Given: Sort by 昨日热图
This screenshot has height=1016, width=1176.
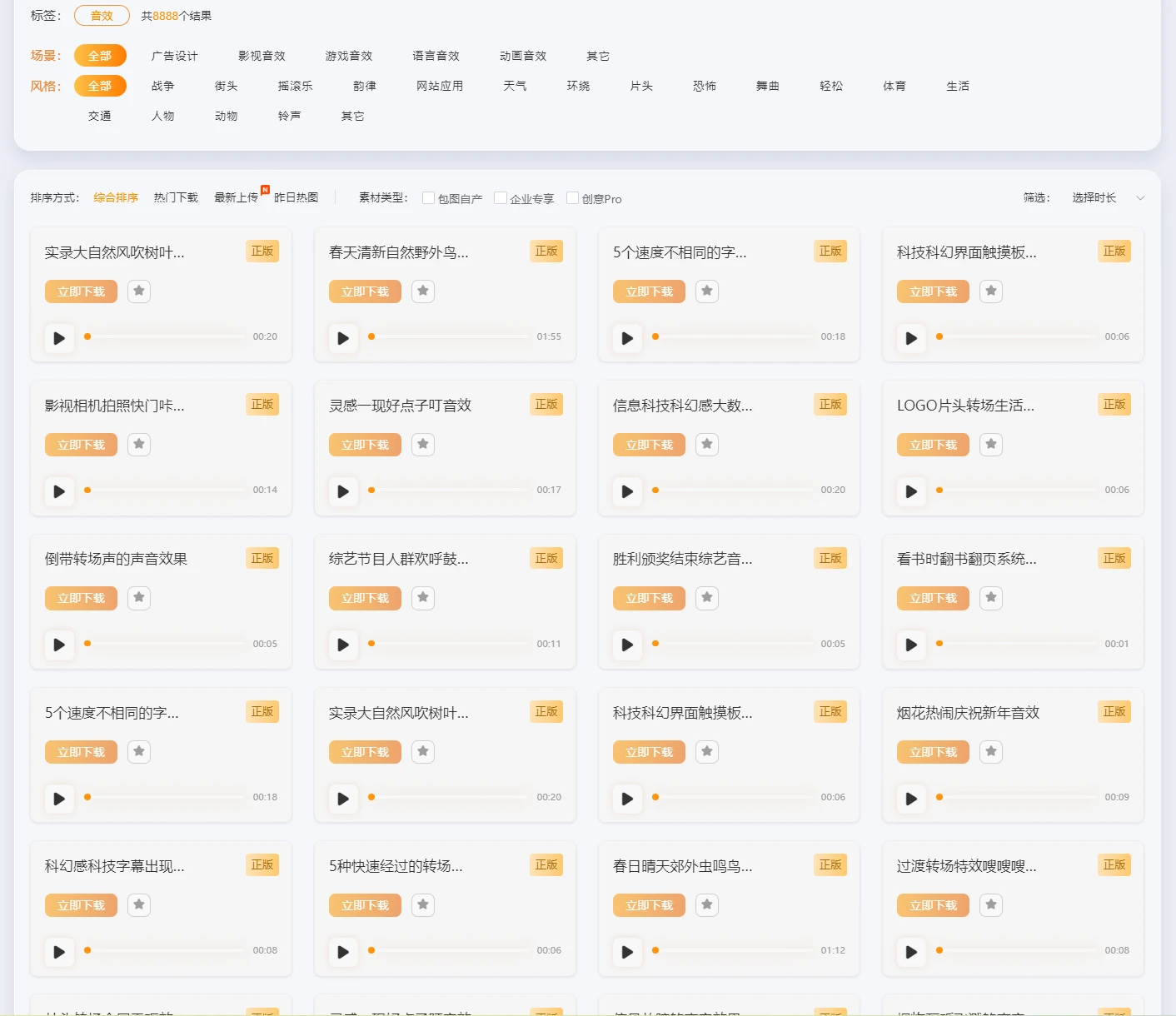Looking at the screenshot, I should [x=296, y=198].
